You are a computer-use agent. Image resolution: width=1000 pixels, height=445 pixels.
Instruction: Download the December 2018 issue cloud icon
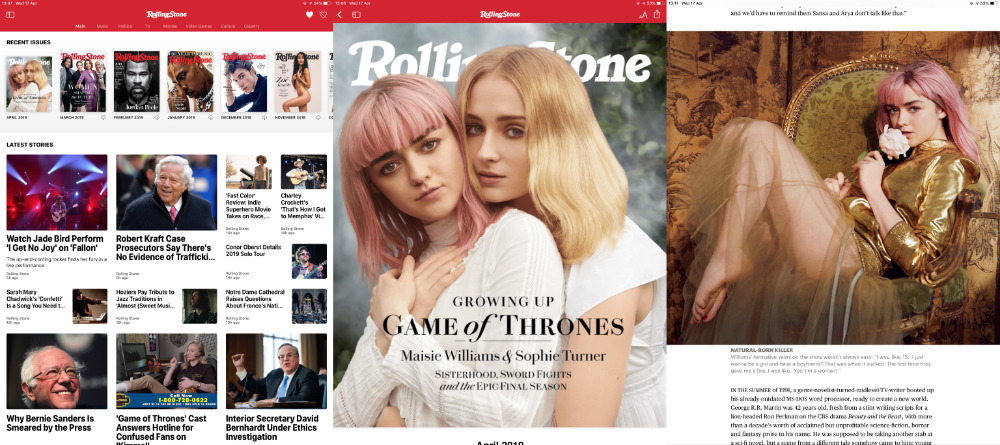(264, 117)
